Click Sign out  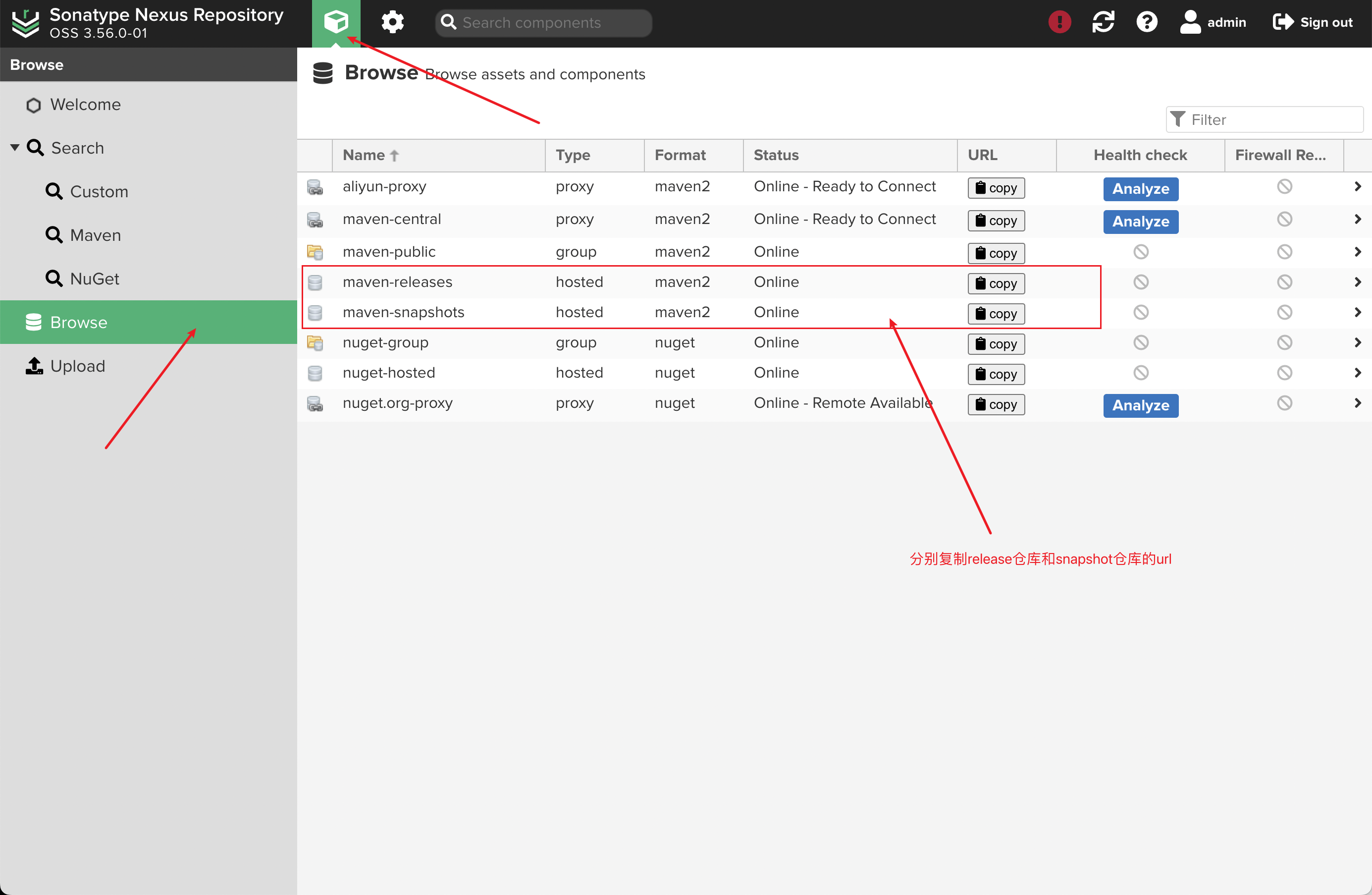point(1313,22)
